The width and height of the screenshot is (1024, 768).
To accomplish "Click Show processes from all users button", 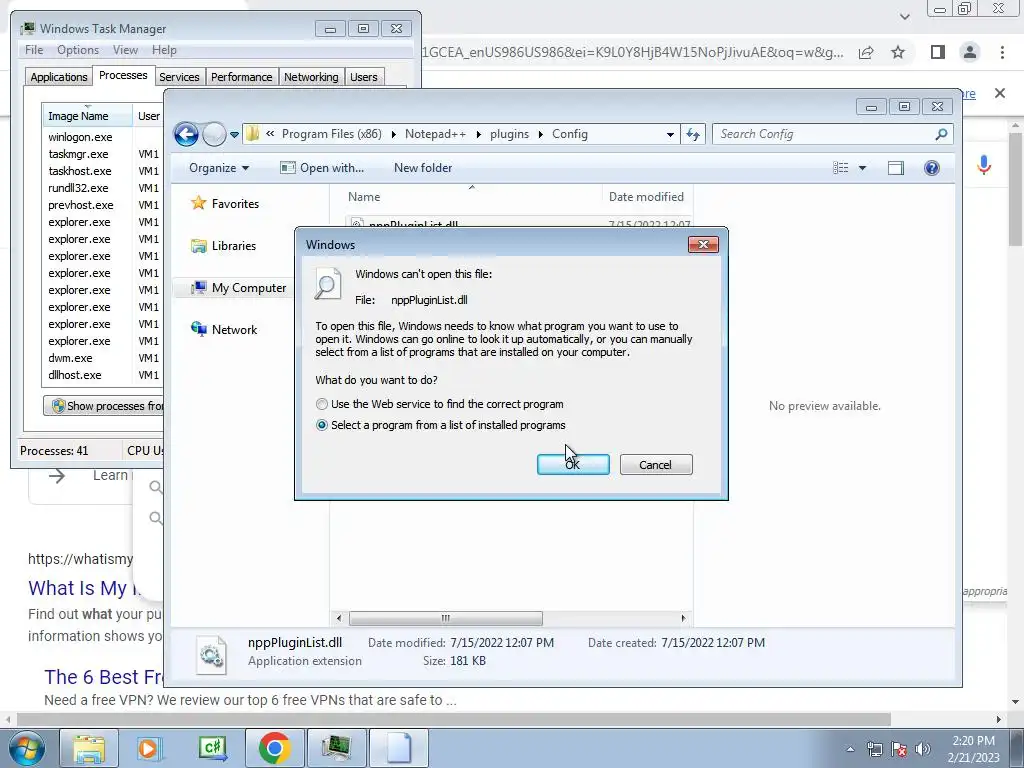I will click(x=103, y=406).
